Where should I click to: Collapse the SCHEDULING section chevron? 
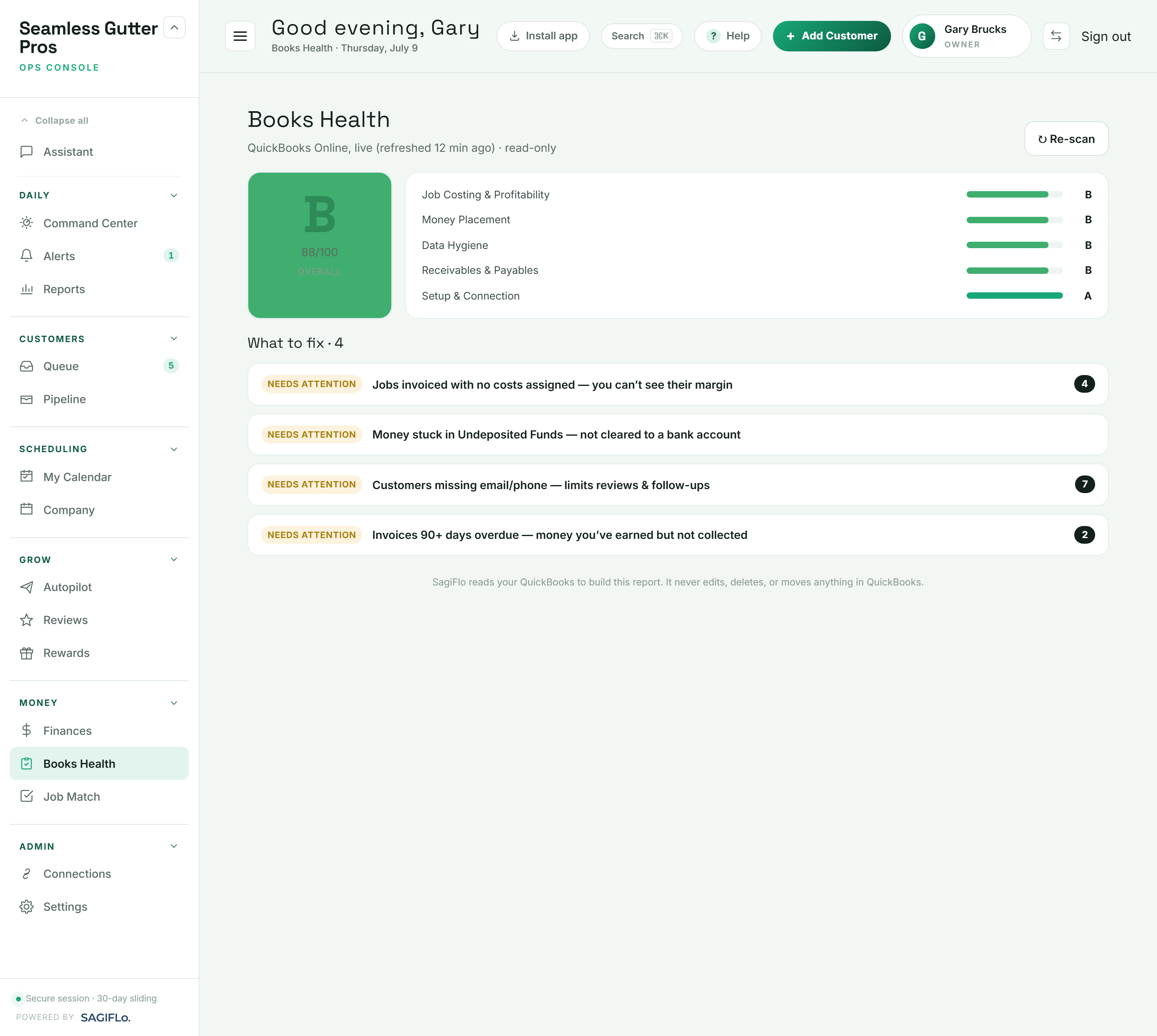[x=174, y=449]
